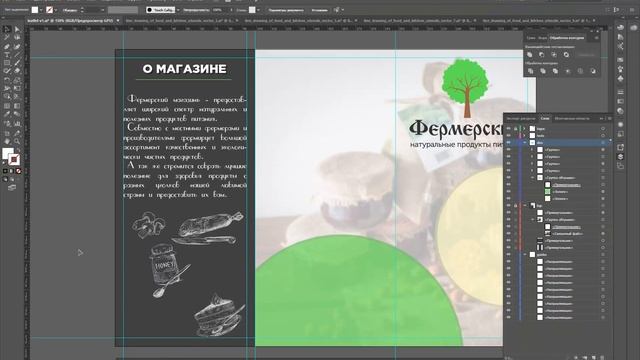Screen dimensions: 640x360
Task: Select the Pen tool
Action: tap(7, 47)
